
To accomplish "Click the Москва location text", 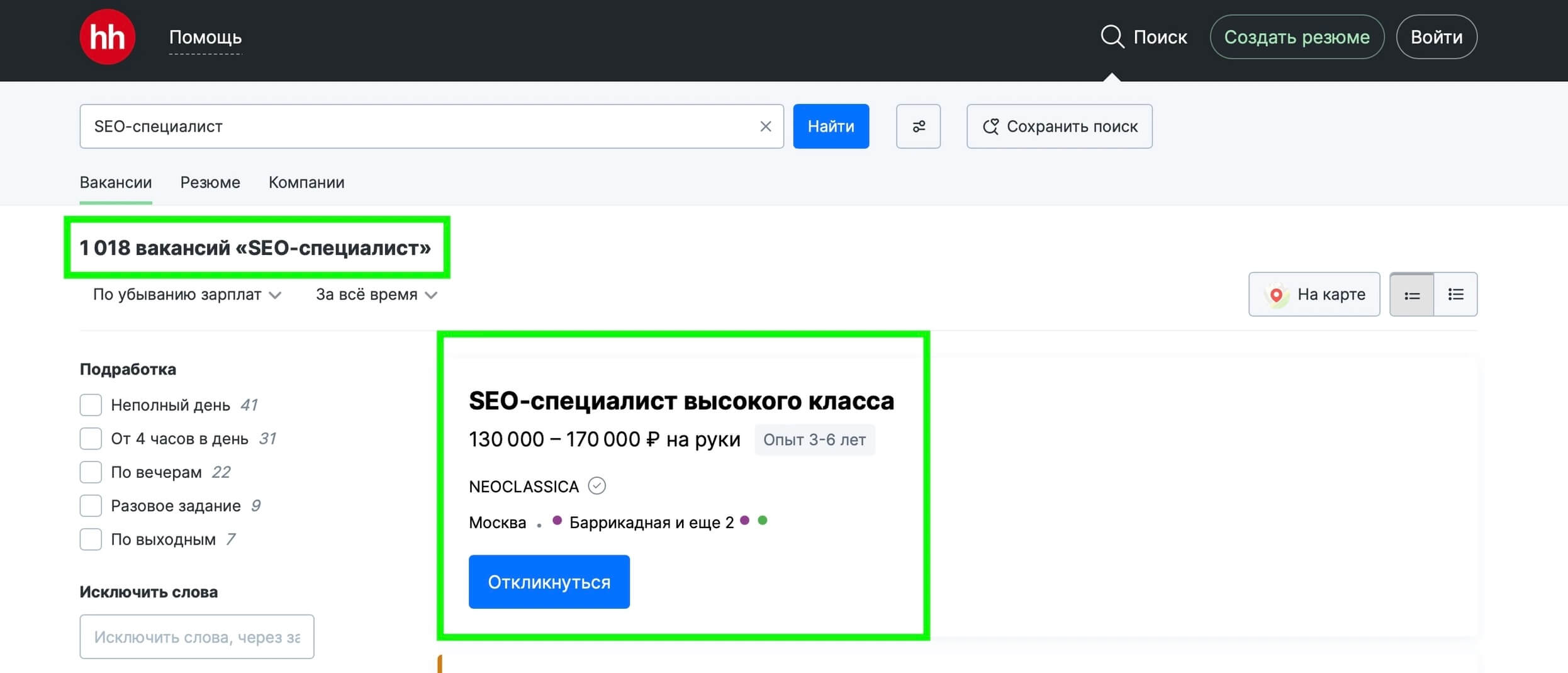I will click(x=498, y=523).
